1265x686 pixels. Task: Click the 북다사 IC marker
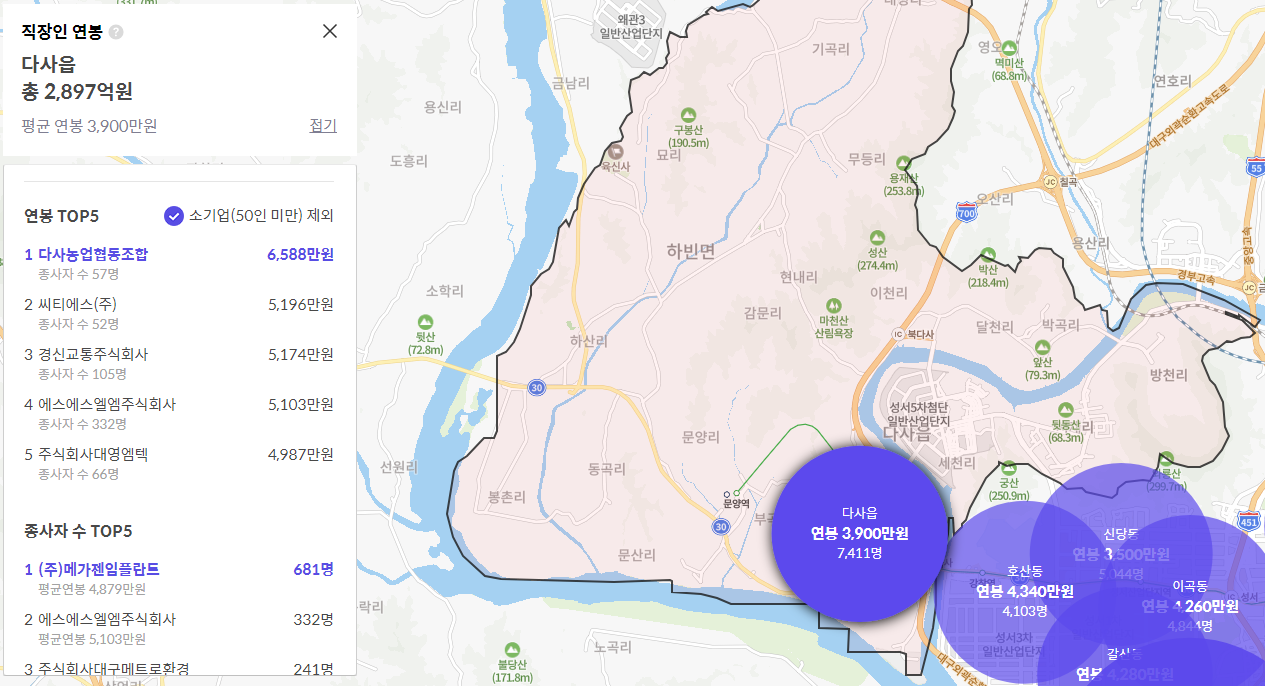pyautogui.click(x=897, y=334)
